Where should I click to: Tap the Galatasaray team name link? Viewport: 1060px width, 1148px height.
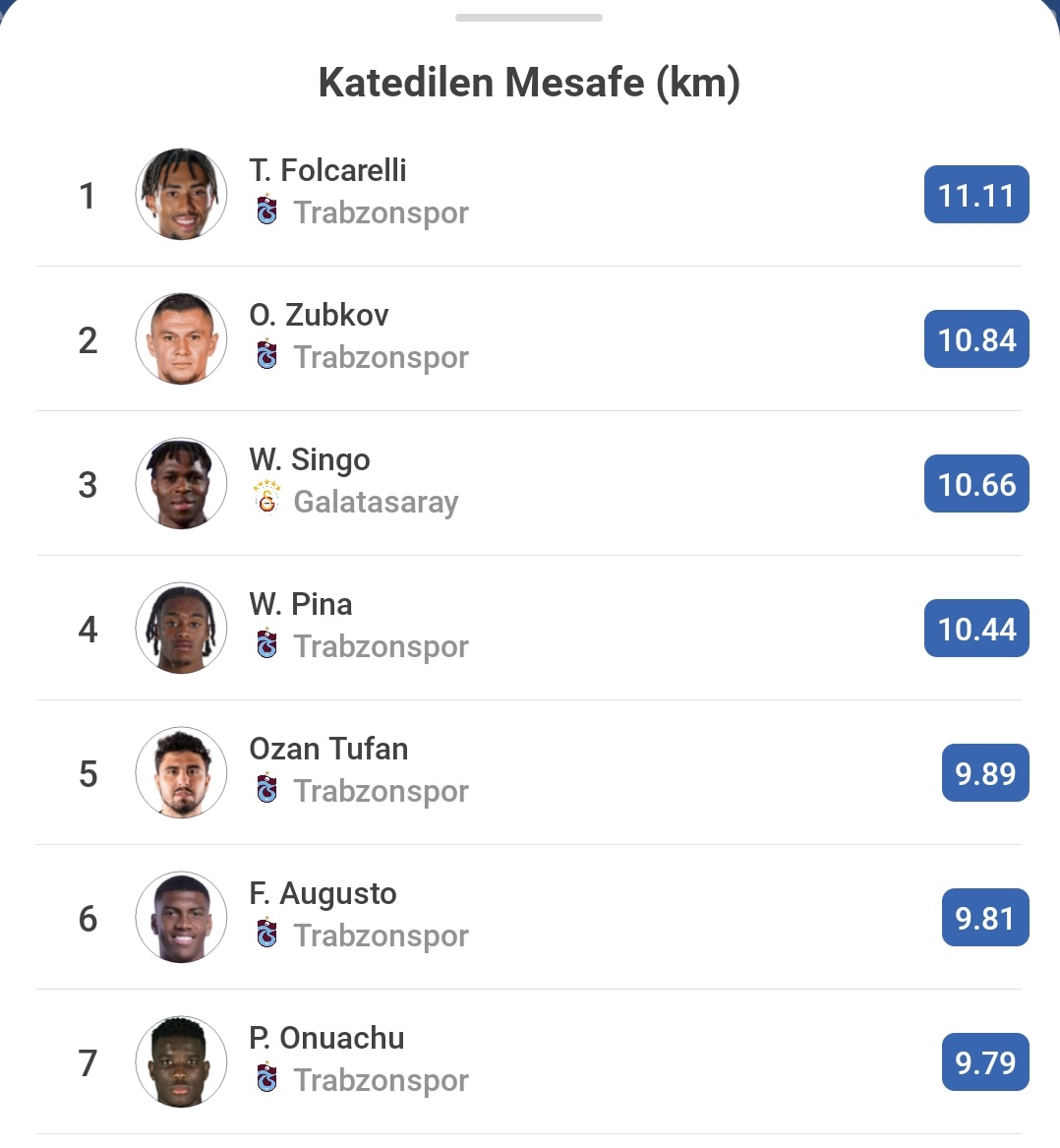pyautogui.click(x=376, y=503)
